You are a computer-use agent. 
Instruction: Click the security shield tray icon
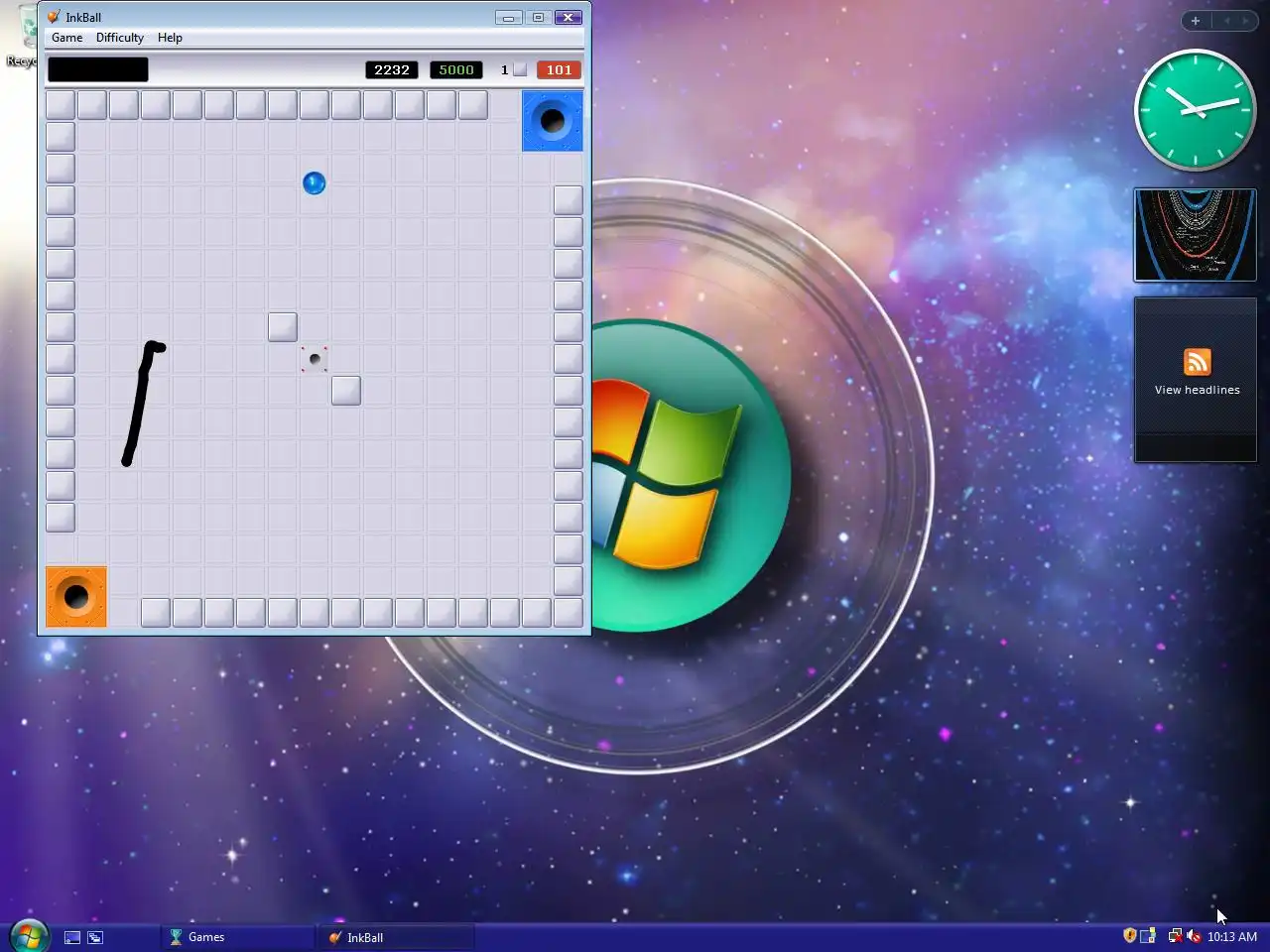(x=1129, y=936)
